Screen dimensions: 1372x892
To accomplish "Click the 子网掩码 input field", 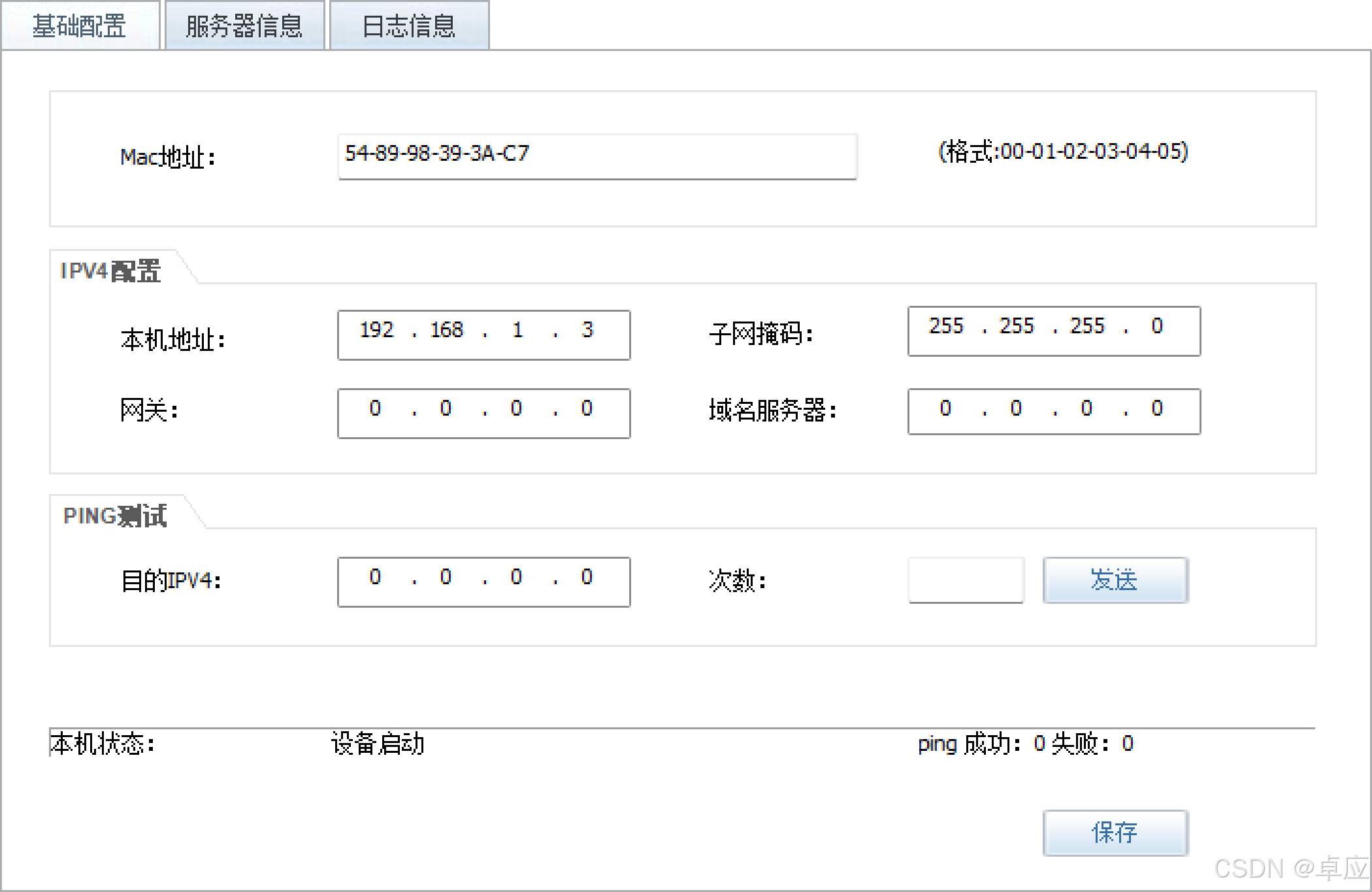I will point(1054,331).
